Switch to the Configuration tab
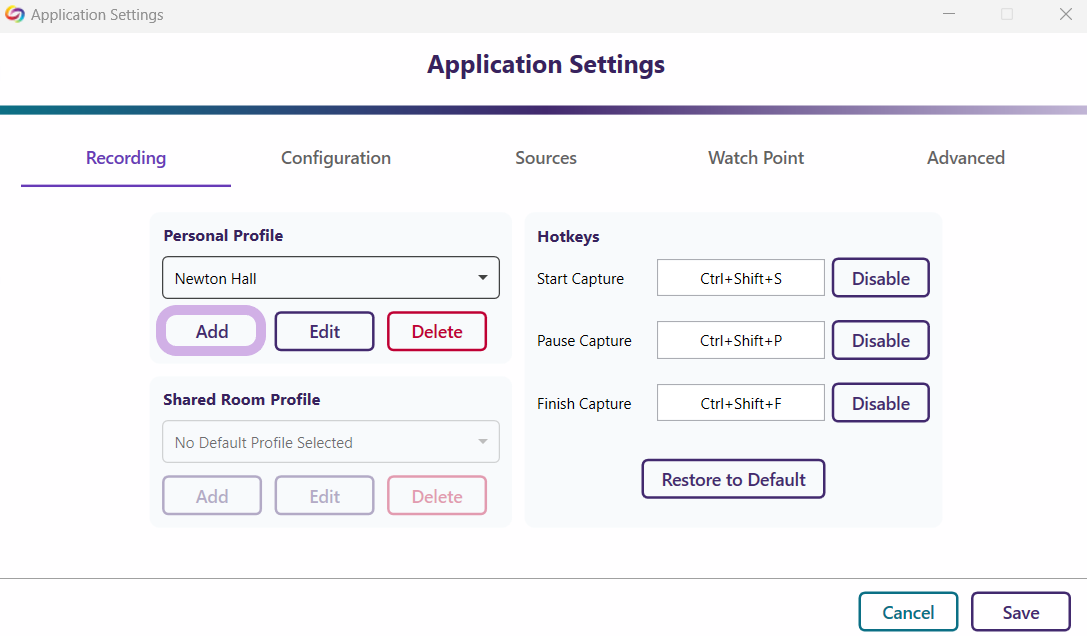Image resolution: width=1087 pixels, height=636 pixels. 336,158
